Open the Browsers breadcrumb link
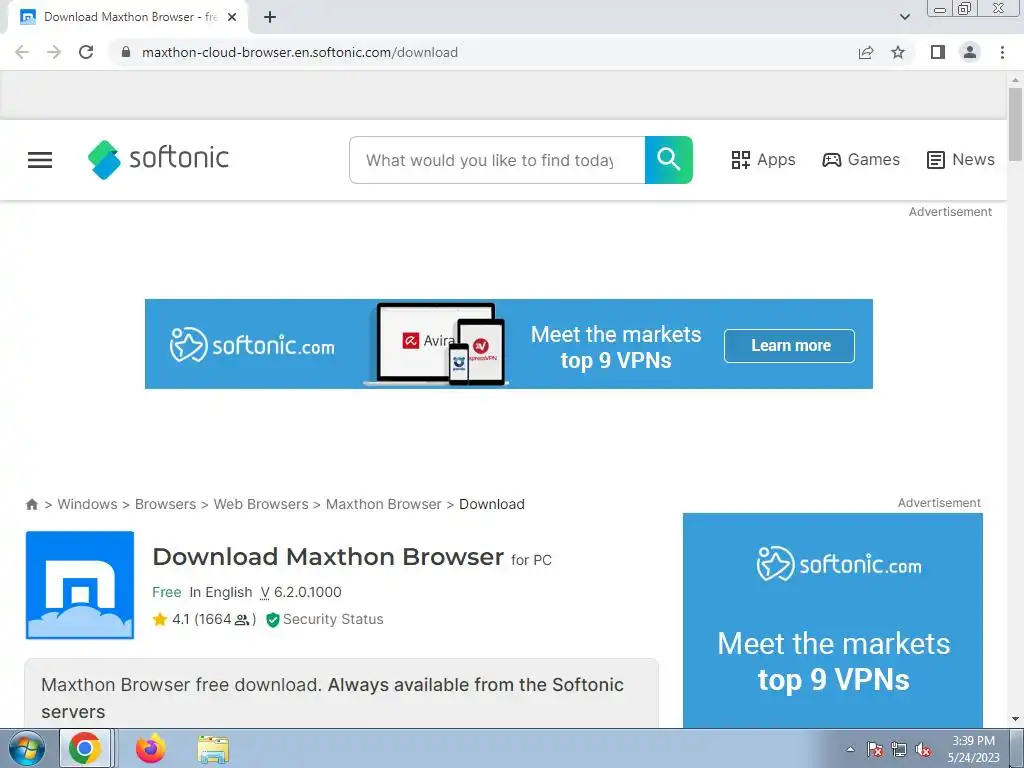 165,504
